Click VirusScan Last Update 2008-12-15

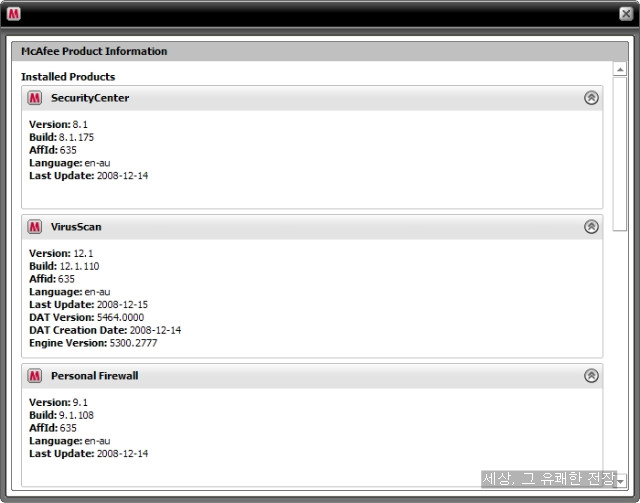[x=89, y=305]
